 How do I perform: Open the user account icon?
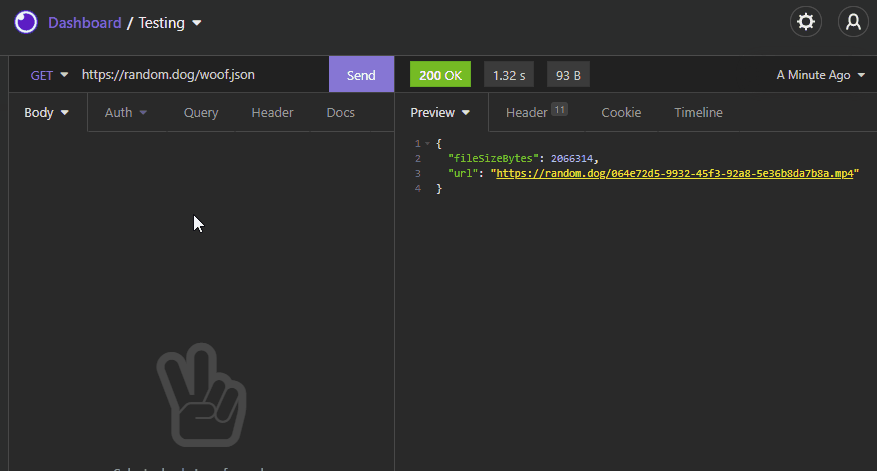pyautogui.click(x=853, y=22)
